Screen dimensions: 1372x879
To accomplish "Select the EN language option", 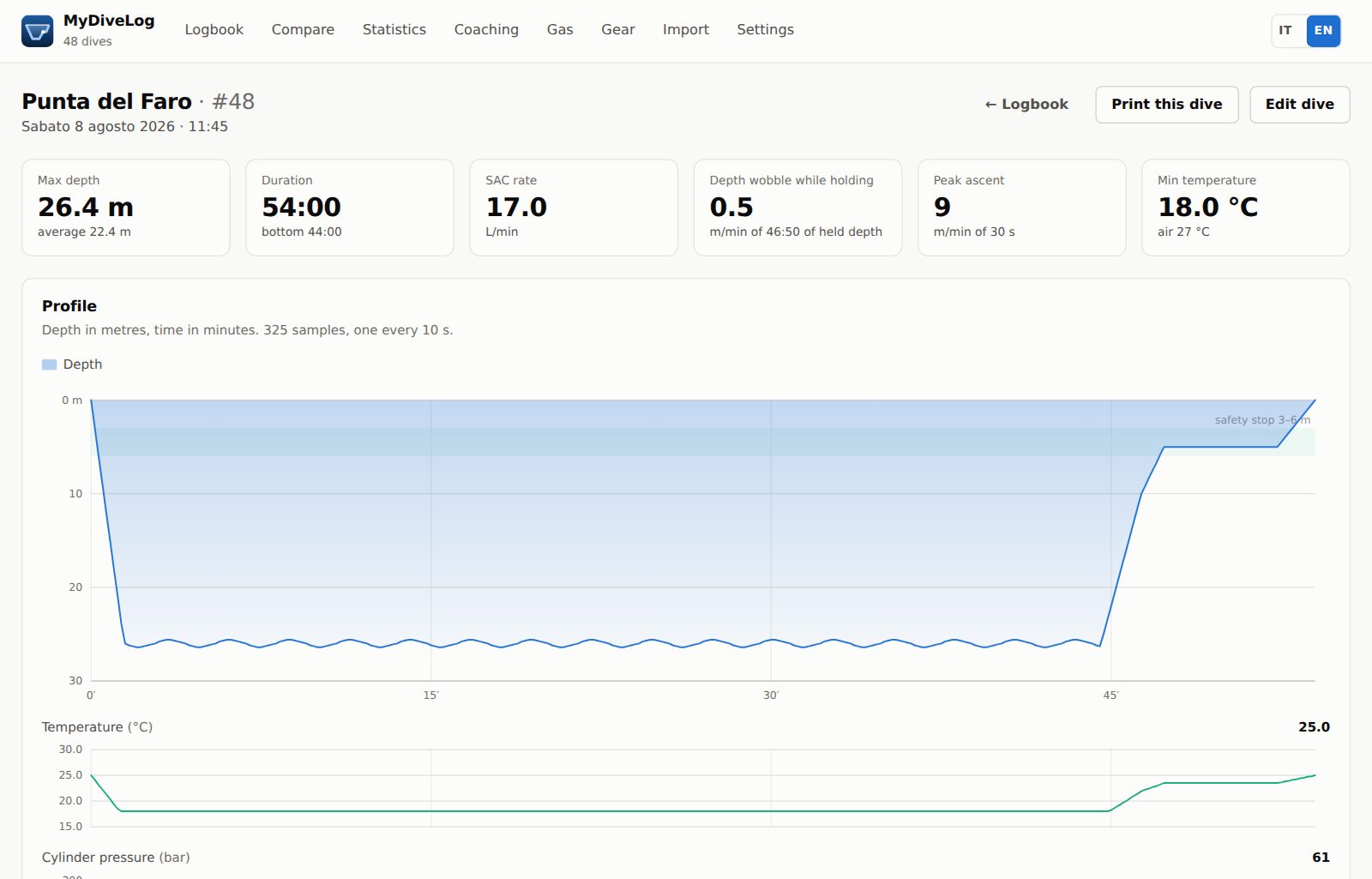I will click(x=1323, y=31).
